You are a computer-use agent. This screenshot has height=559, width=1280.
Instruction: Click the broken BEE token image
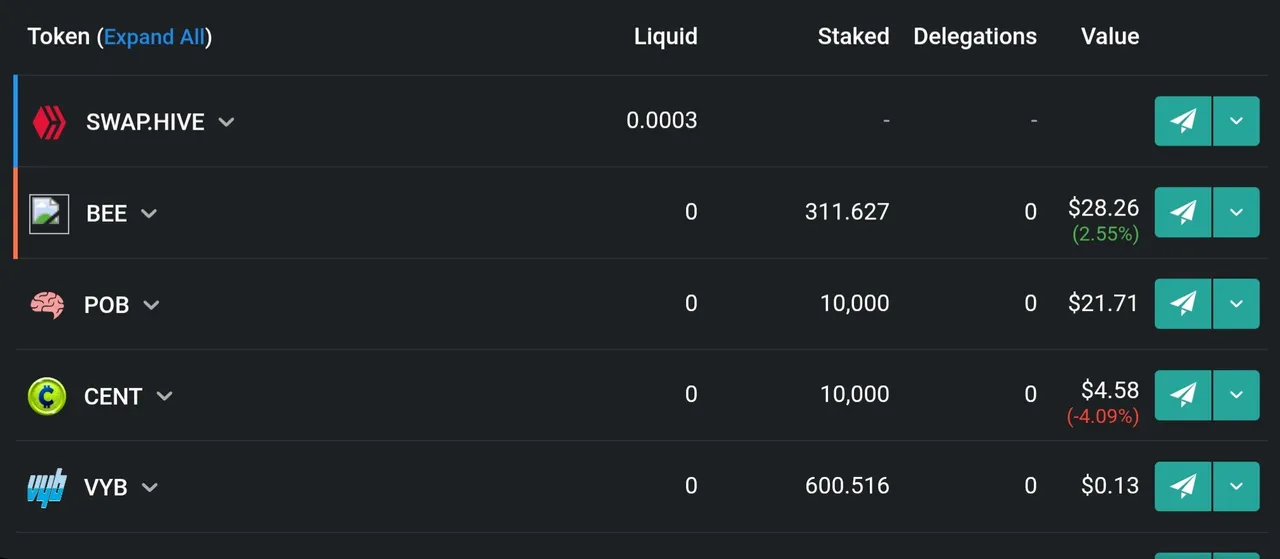point(49,213)
